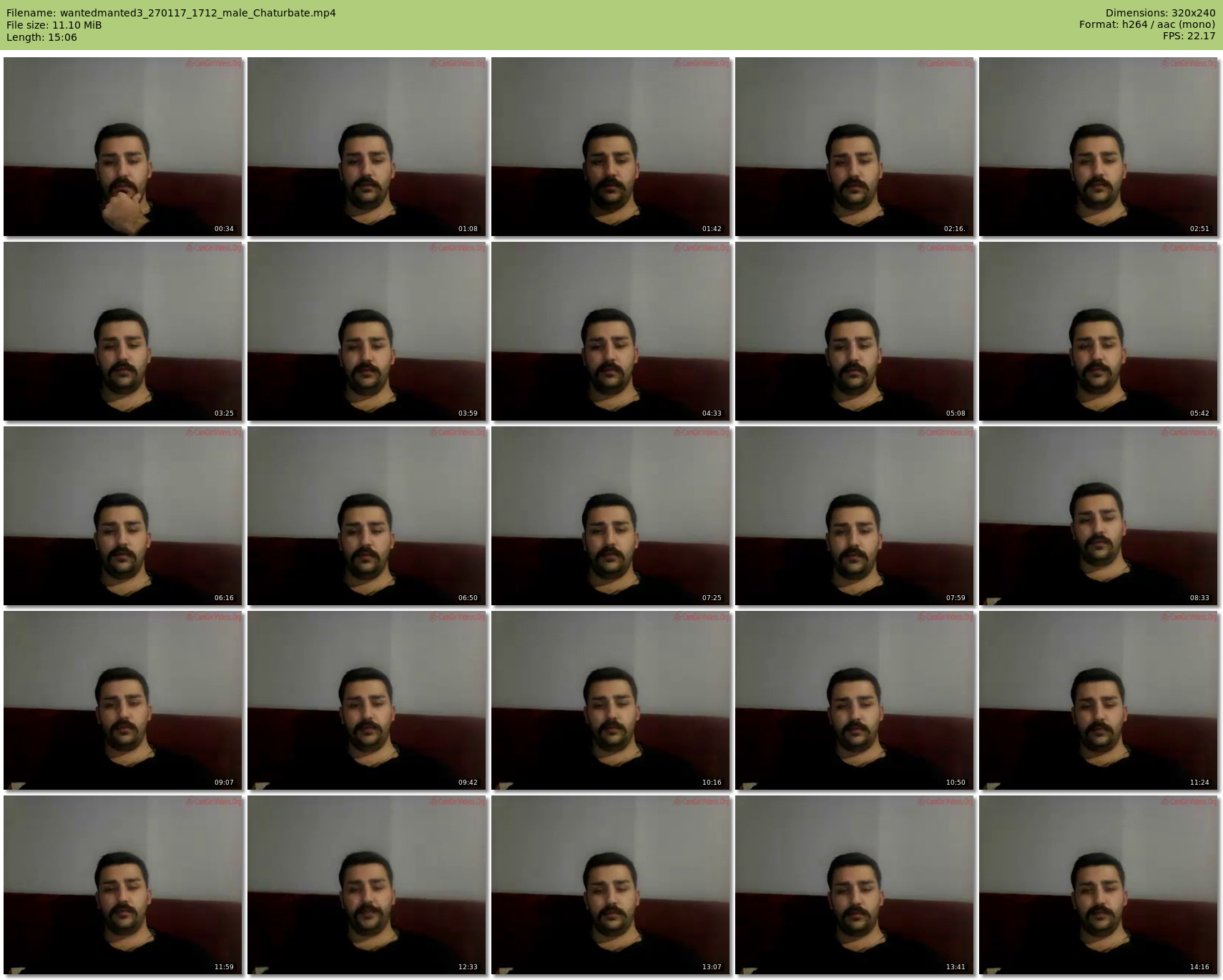Click the thumbnail timed 13:41
This screenshot has height=980, width=1223.
pos(855,885)
